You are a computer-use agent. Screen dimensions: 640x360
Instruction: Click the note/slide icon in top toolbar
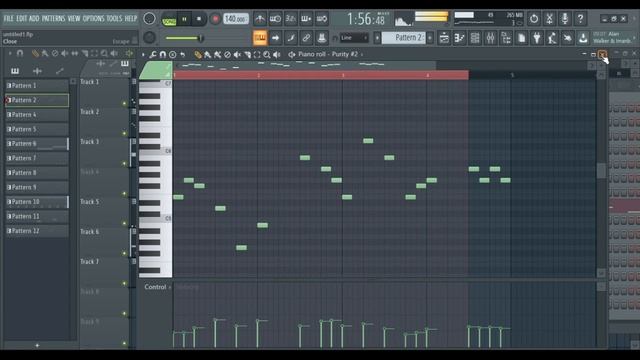(291, 38)
